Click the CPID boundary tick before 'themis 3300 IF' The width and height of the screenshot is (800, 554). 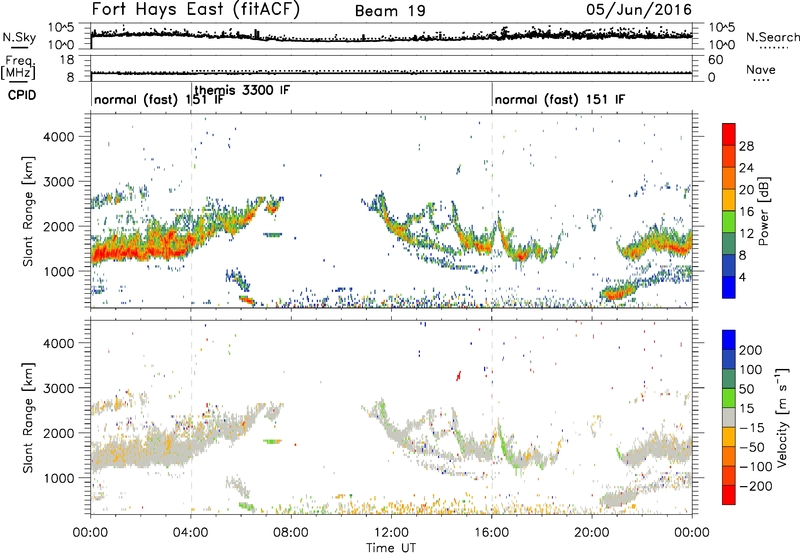191,94
